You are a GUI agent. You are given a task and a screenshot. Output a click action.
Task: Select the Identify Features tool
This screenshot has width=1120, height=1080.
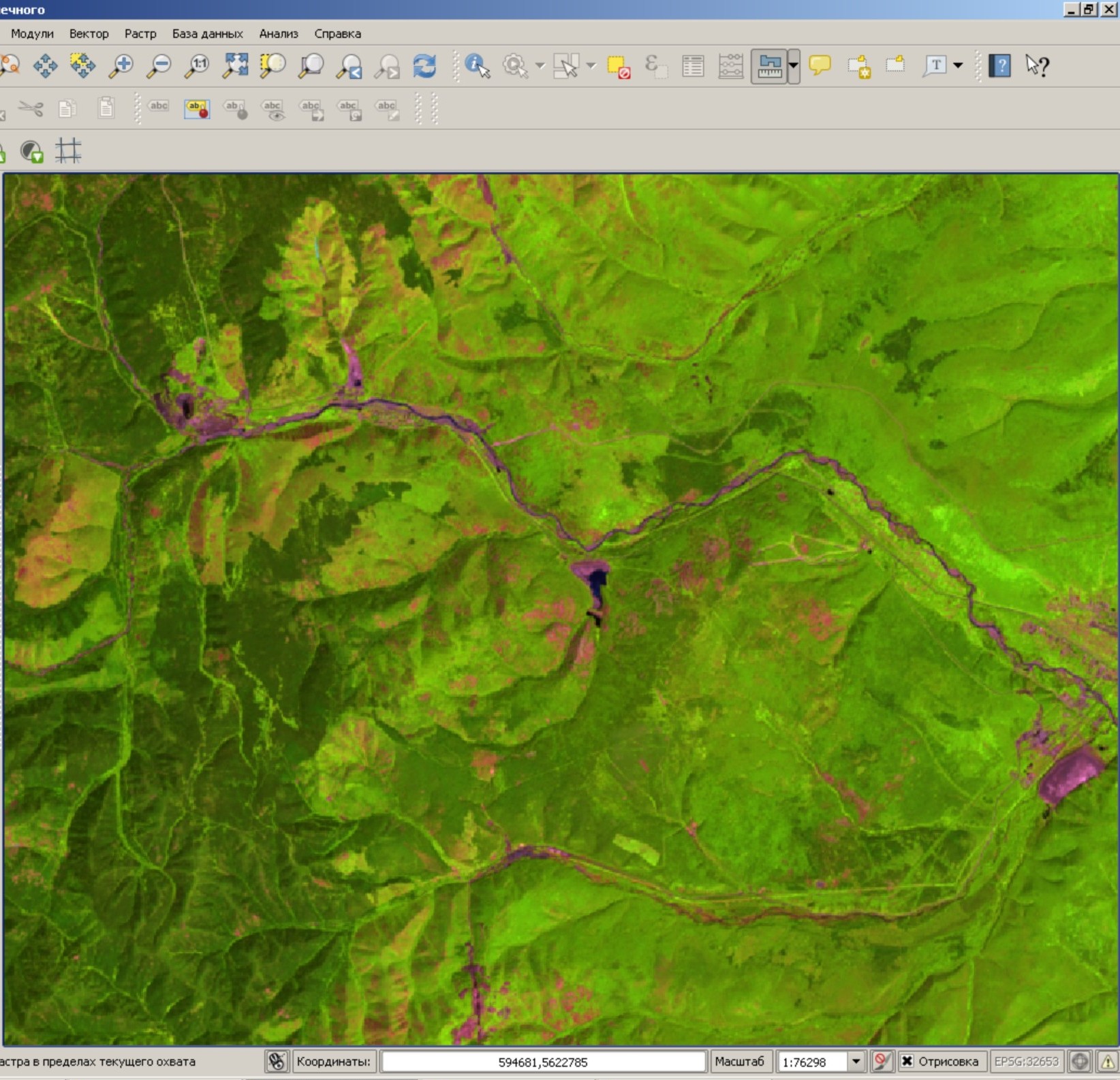(477, 66)
